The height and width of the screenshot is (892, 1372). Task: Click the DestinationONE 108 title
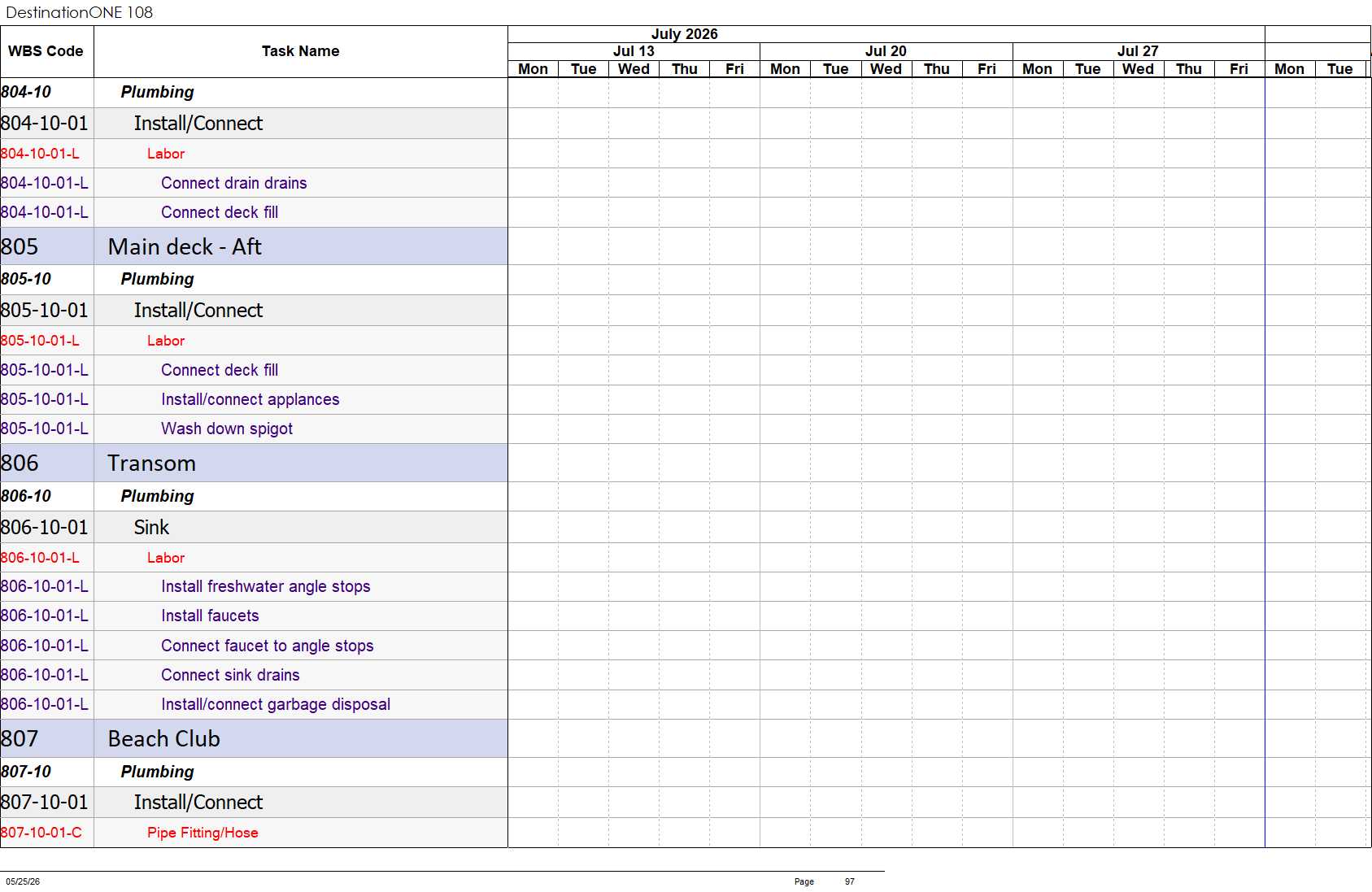(x=79, y=12)
